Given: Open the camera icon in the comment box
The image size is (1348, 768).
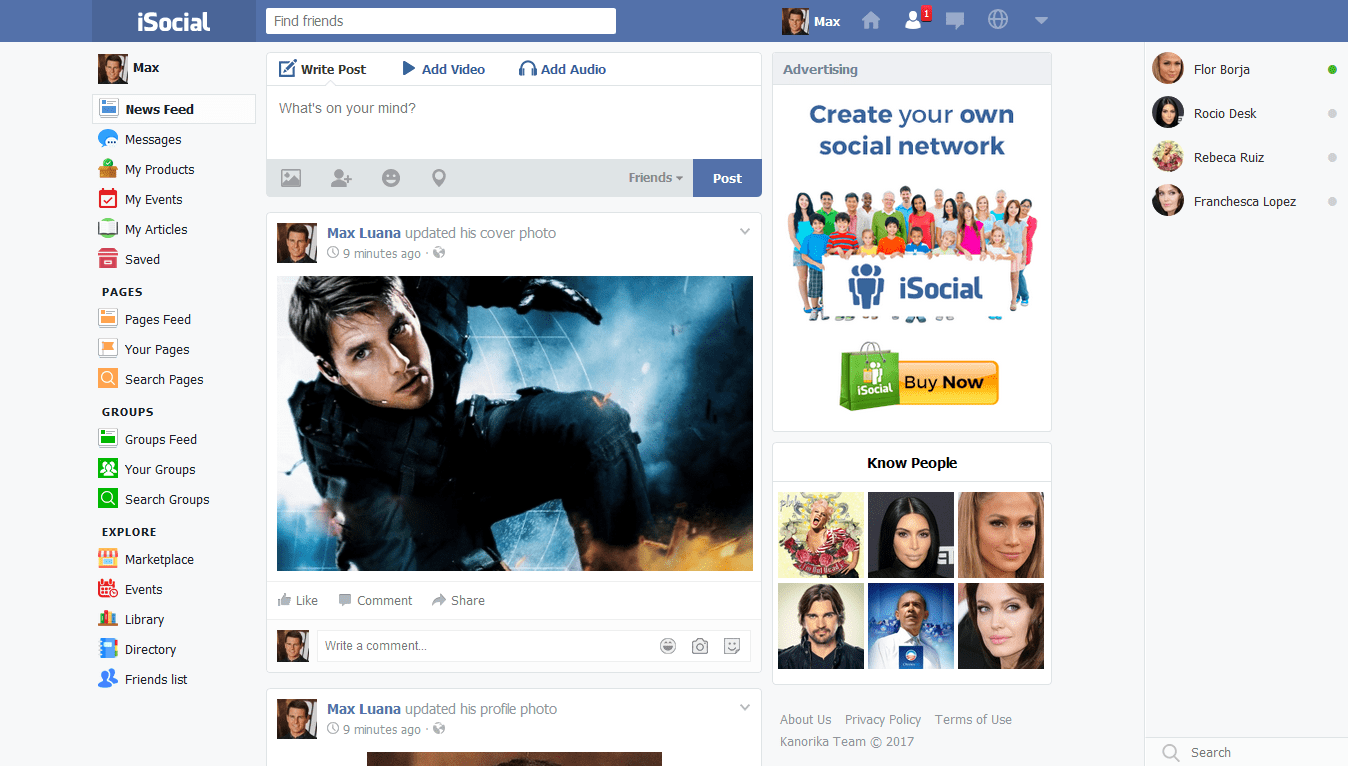Looking at the screenshot, I should (x=699, y=645).
